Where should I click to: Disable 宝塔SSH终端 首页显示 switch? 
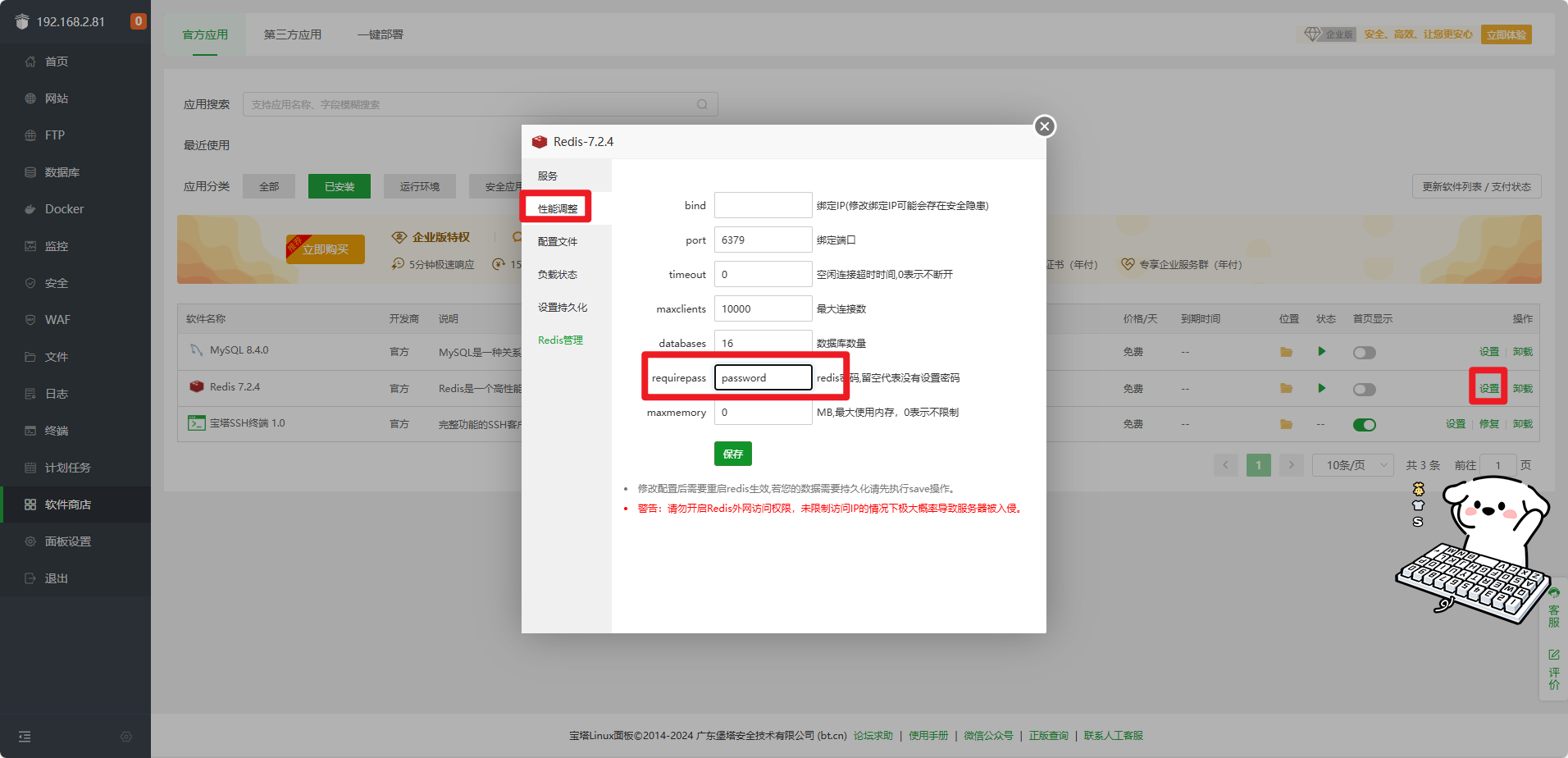click(1365, 425)
